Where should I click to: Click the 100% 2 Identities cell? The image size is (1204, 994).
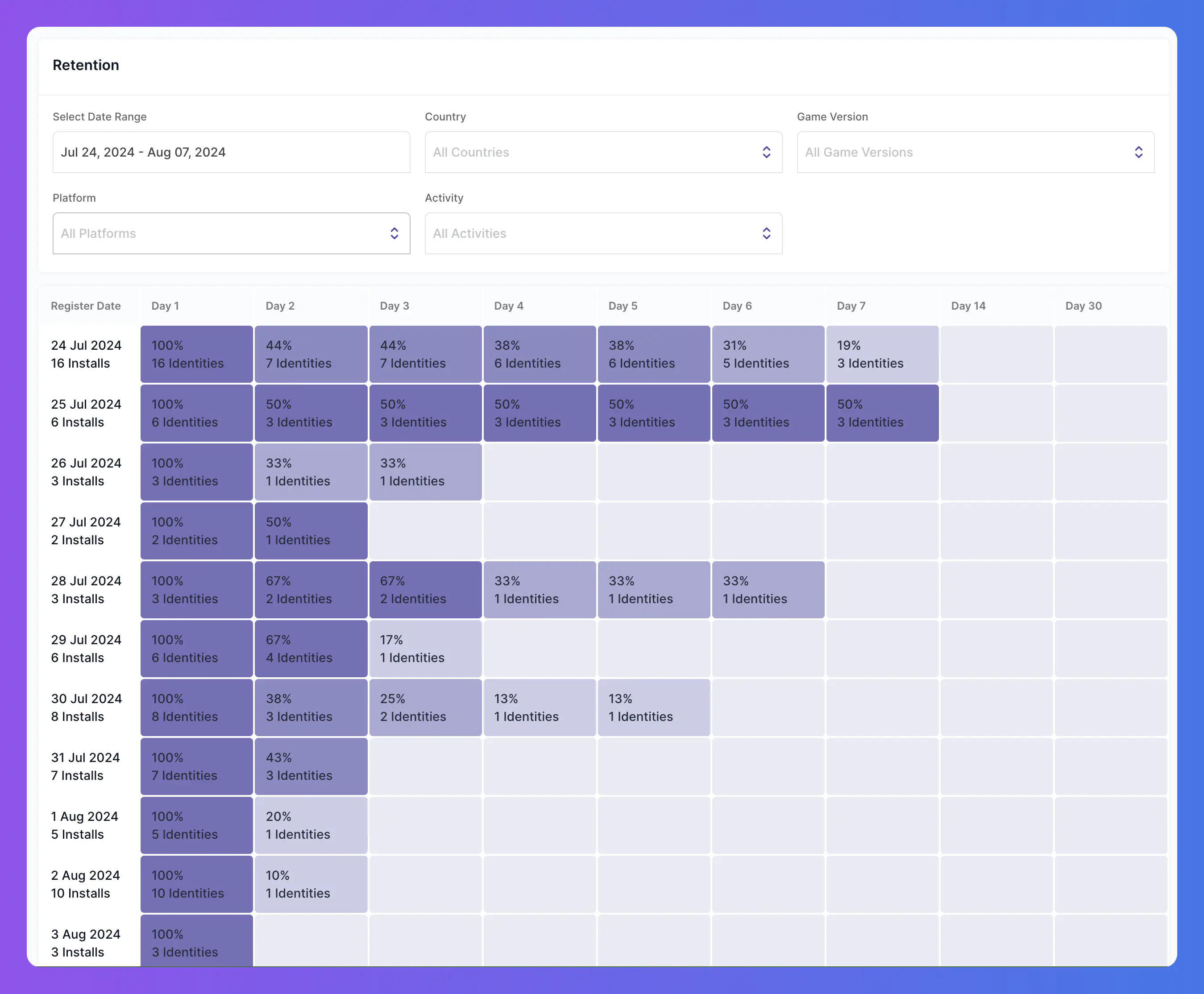[x=196, y=531]
